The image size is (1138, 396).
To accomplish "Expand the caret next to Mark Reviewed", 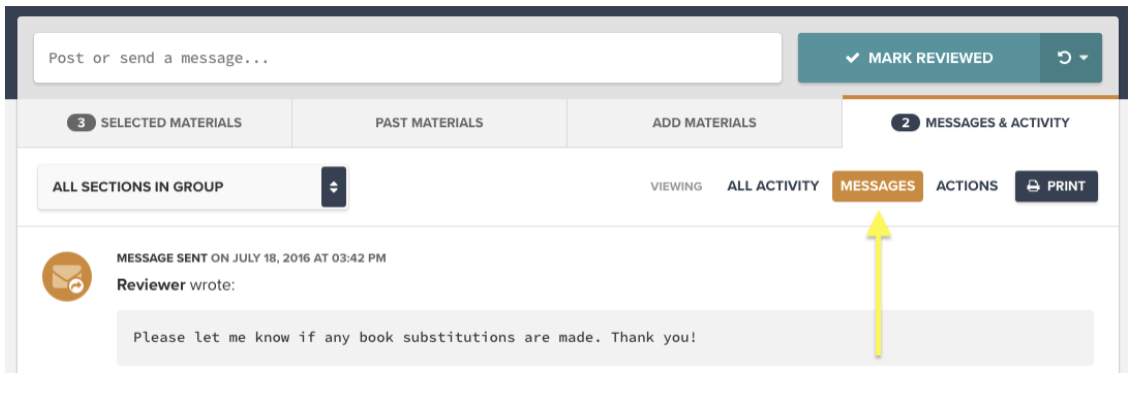I will (1084, 58).
